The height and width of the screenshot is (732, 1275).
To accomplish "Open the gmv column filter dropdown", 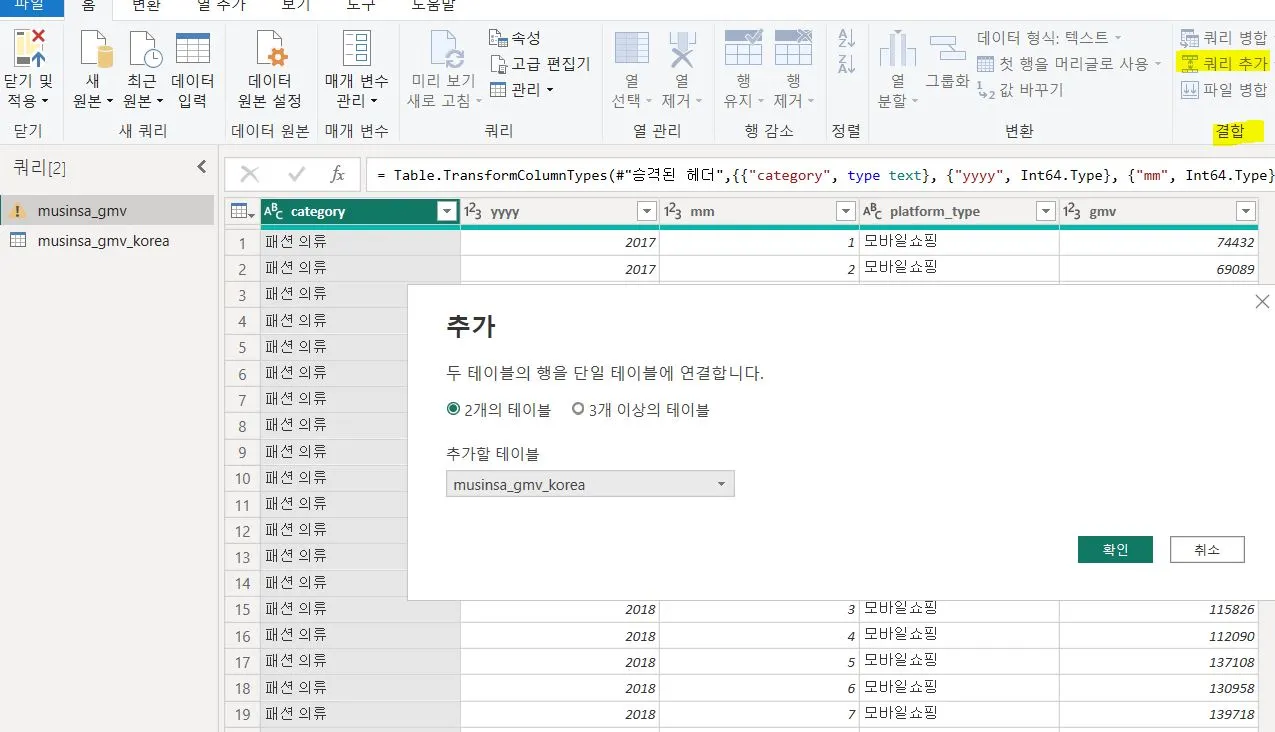I will point(1246,211).
